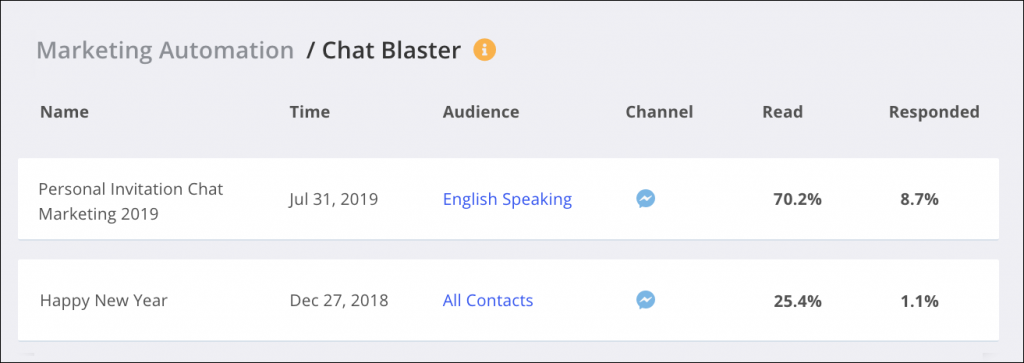Open the All Contacts audience link
The height and width of the screenshot is (363, 1024).
pos(488,300)
